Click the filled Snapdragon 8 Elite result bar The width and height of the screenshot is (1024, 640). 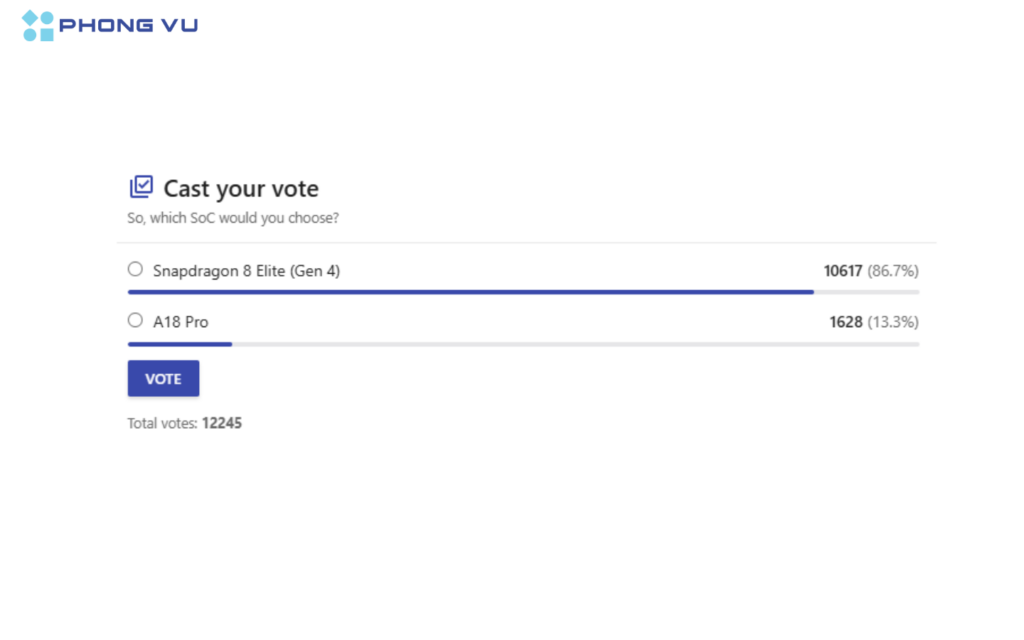[470, 292]
